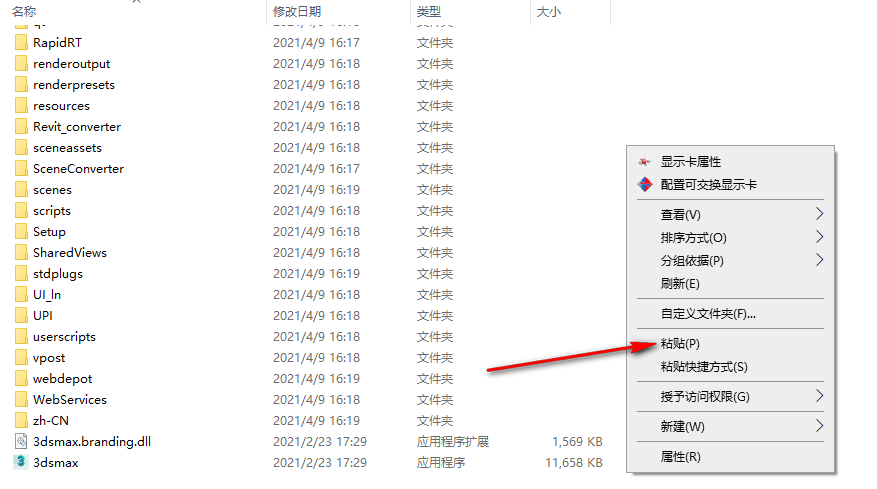Click the zh-CN folder icon
This screenshot has height=489, width=877.
point(21,420)
